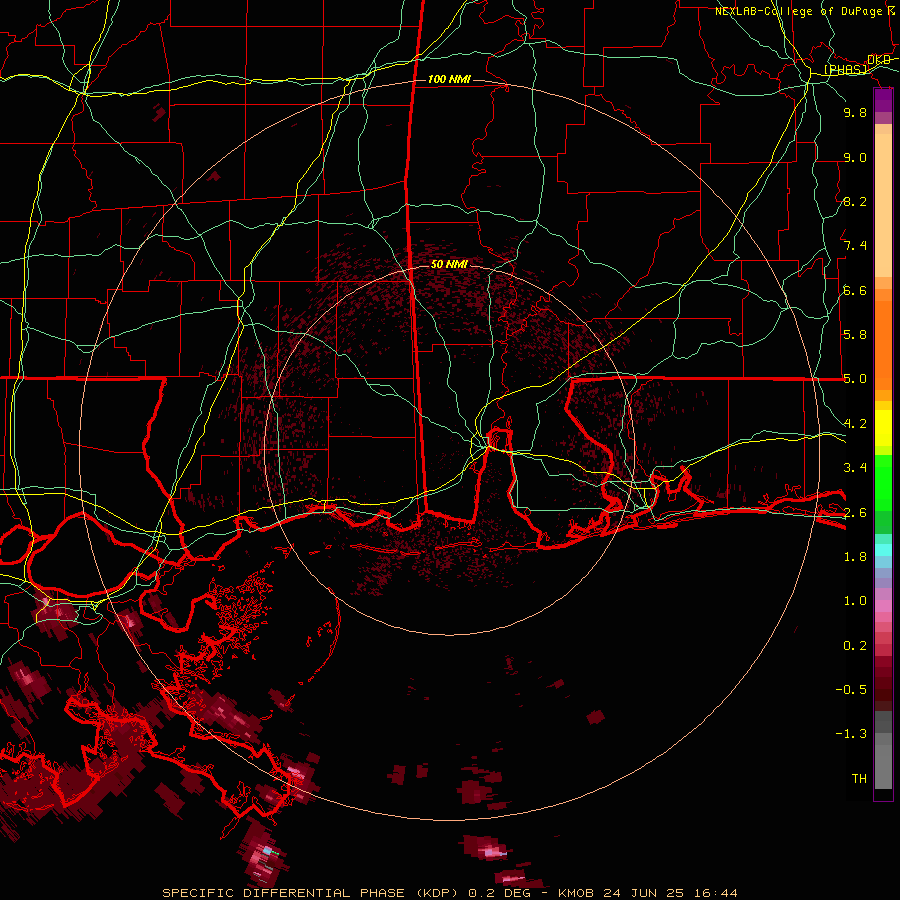900x900 pixels.
Task: Pick the bright green segment of the color bar
Action: point(883,482)
